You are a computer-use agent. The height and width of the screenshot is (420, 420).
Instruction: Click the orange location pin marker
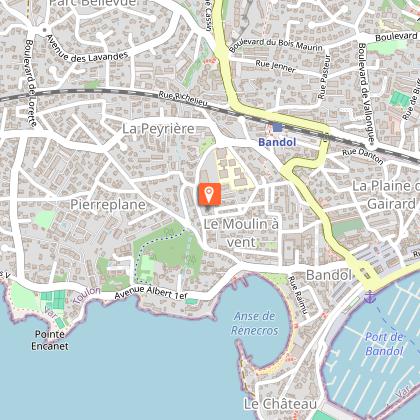point(209,194)
